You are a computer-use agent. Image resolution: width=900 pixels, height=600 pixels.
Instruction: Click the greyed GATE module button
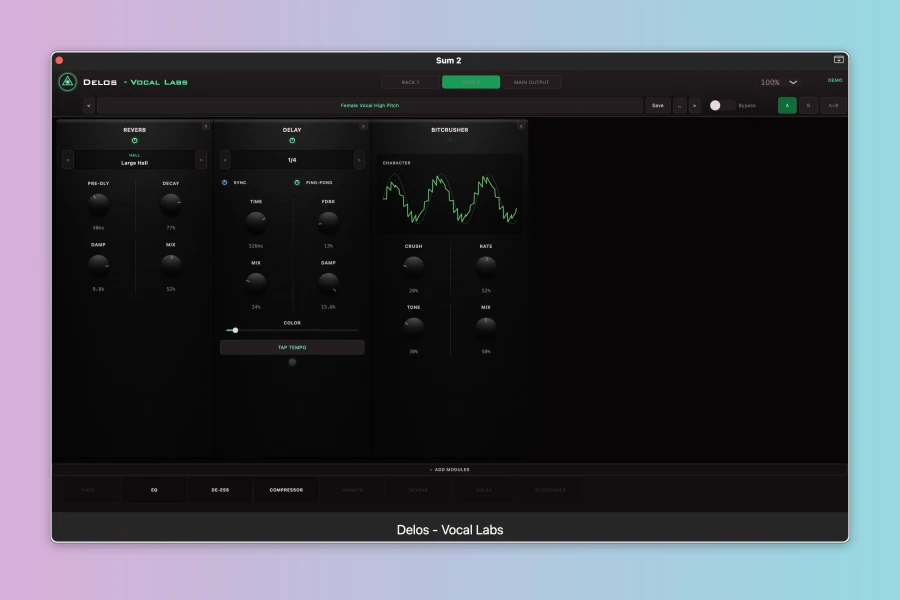[88, 490]
